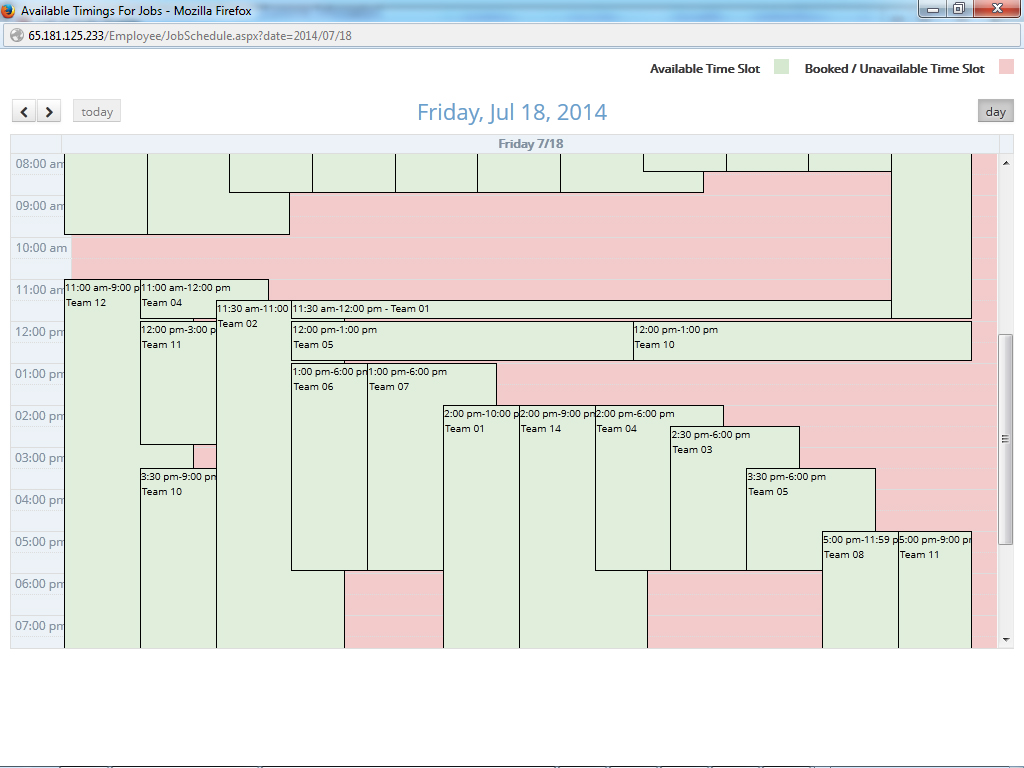Restore down the Firefox window
Image resolution: width=1024 pixels, height=768 pixels.
coord(959,9)
